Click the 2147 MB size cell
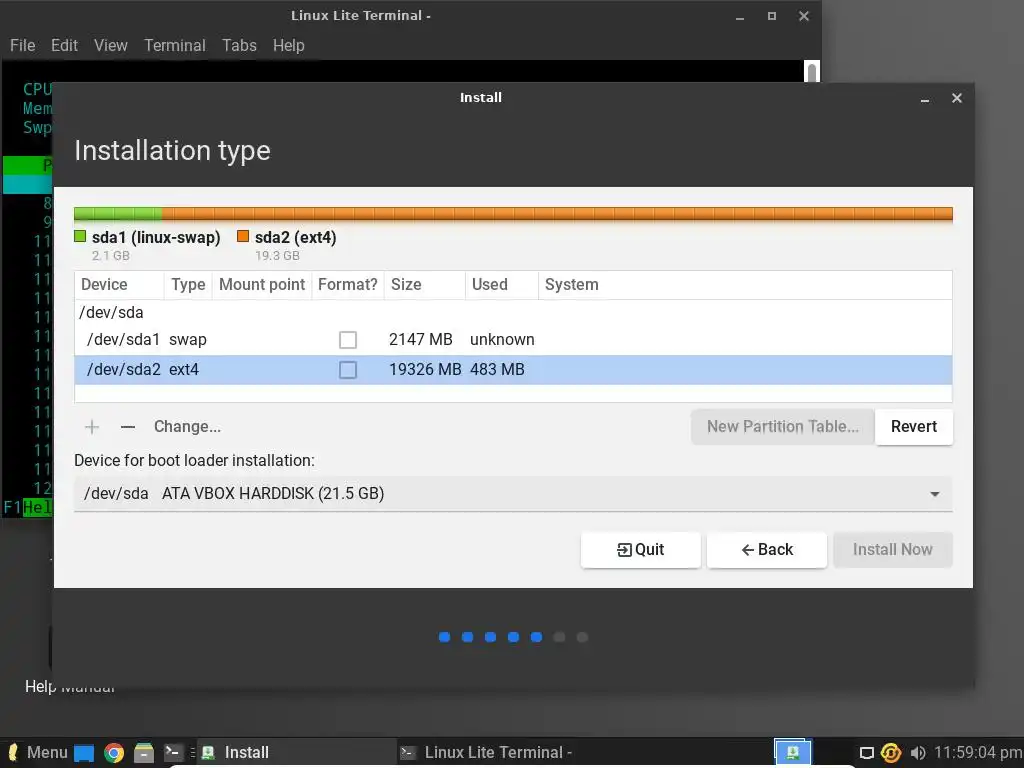The height and width of the screenshot is (768, 1024). pyautogui.click(x=421, y=340)
